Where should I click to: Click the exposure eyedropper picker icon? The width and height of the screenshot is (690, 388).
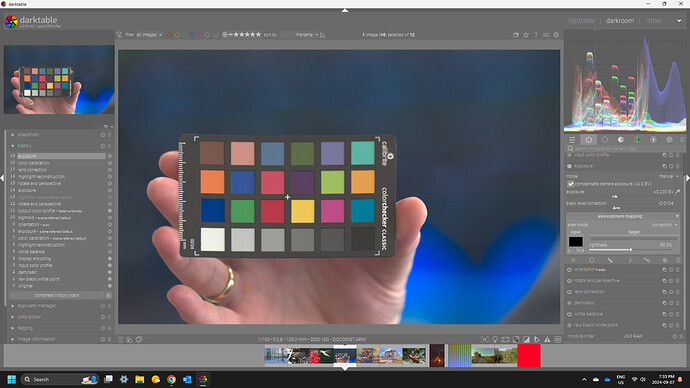678,192
